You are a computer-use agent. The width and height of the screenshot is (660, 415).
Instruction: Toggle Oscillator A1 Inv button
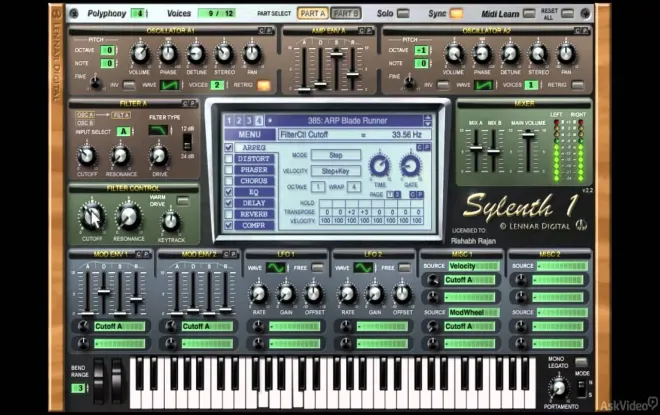129,85
